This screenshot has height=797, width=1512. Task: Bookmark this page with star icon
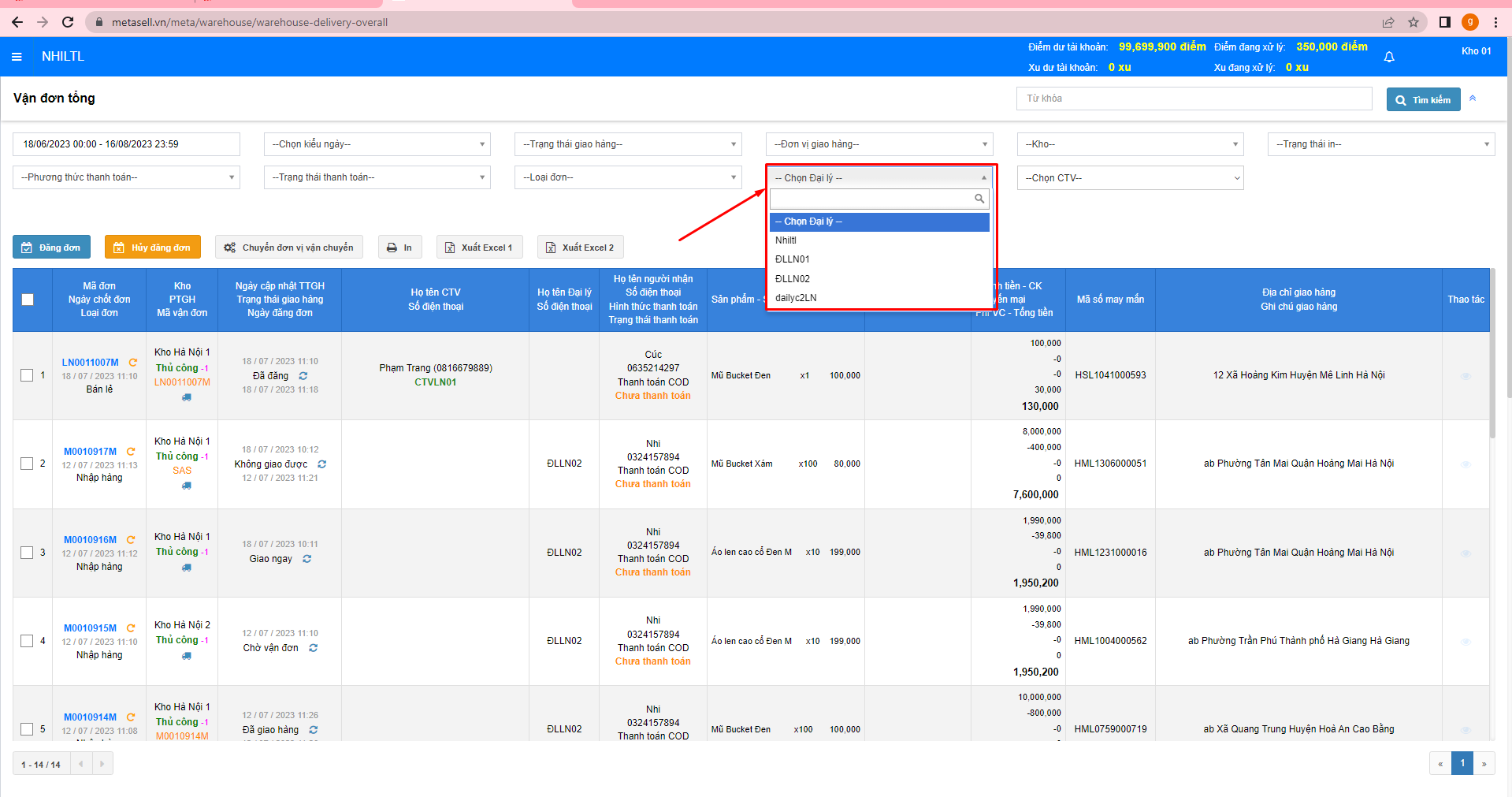pyautogui.click(x=1414, y=22)
